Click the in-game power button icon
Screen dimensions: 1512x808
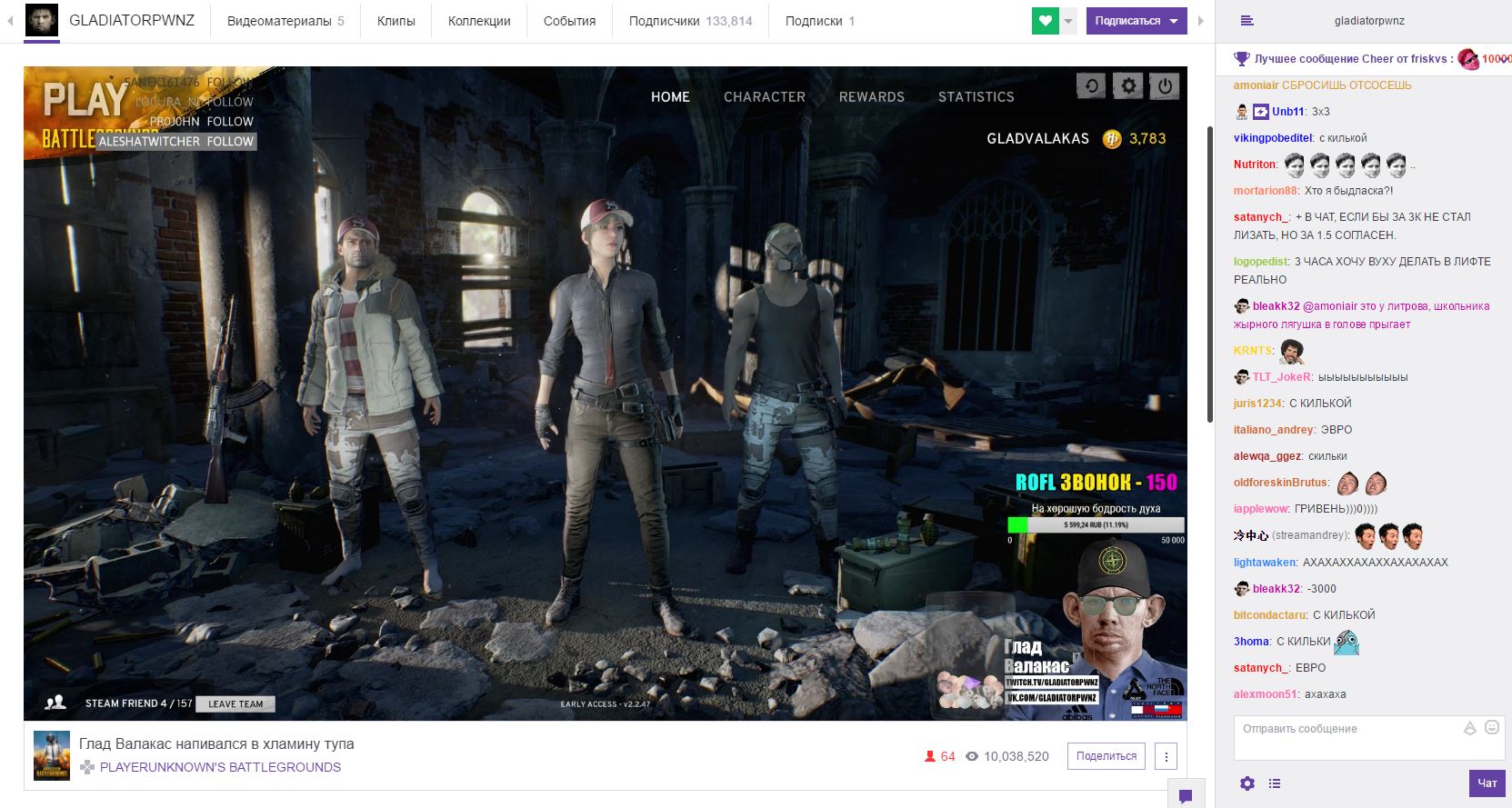point(1165,86)
